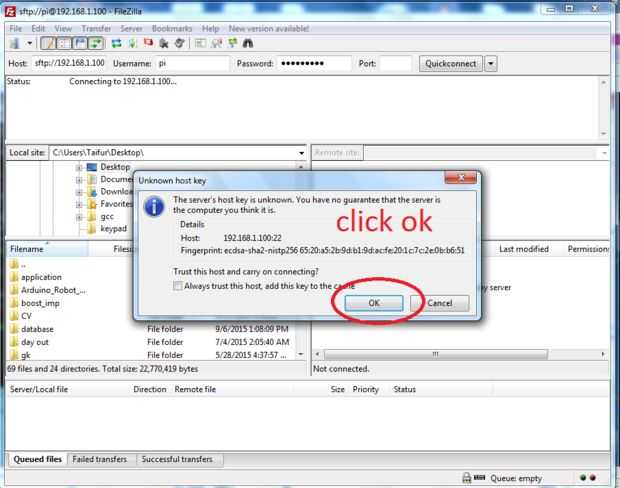Toggle synchronized browsing toolbar icon
620x488 pixels.
(x=232, y=43)
